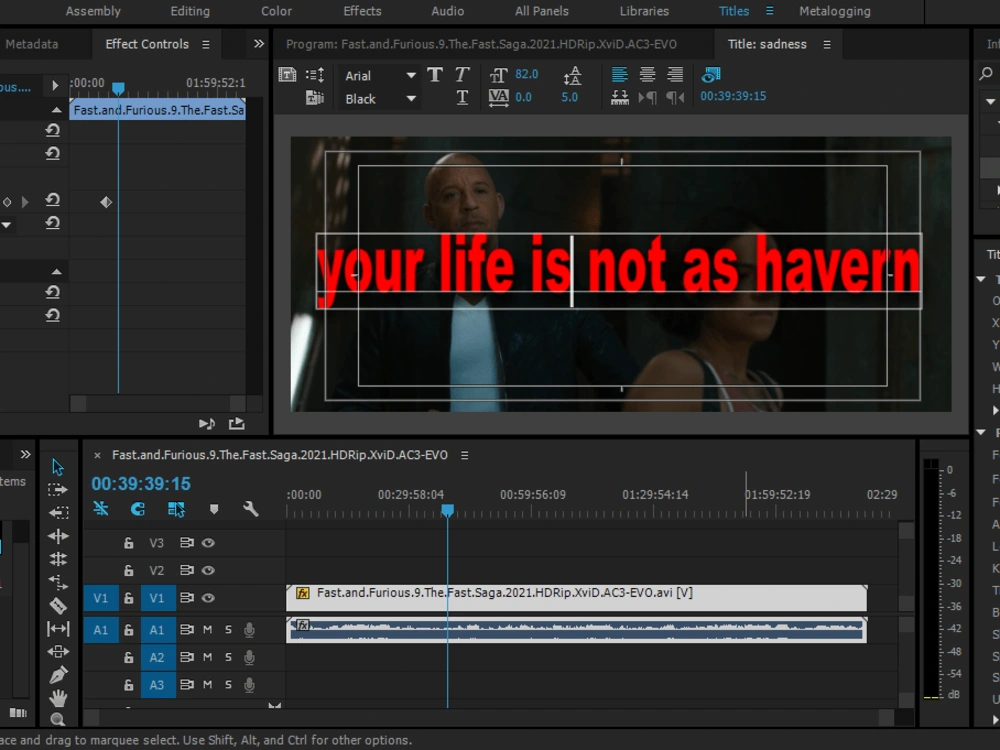
Task: Select the Zoom magnifier tool
Action: pos(58,720)
